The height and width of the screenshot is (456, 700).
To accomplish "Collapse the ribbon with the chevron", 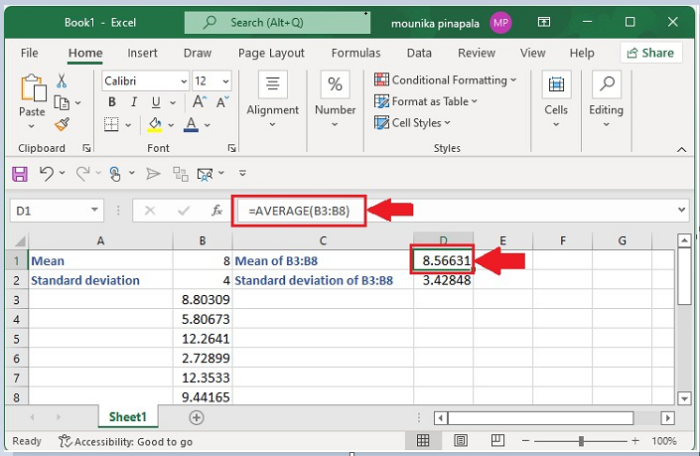I will point(681,150).
